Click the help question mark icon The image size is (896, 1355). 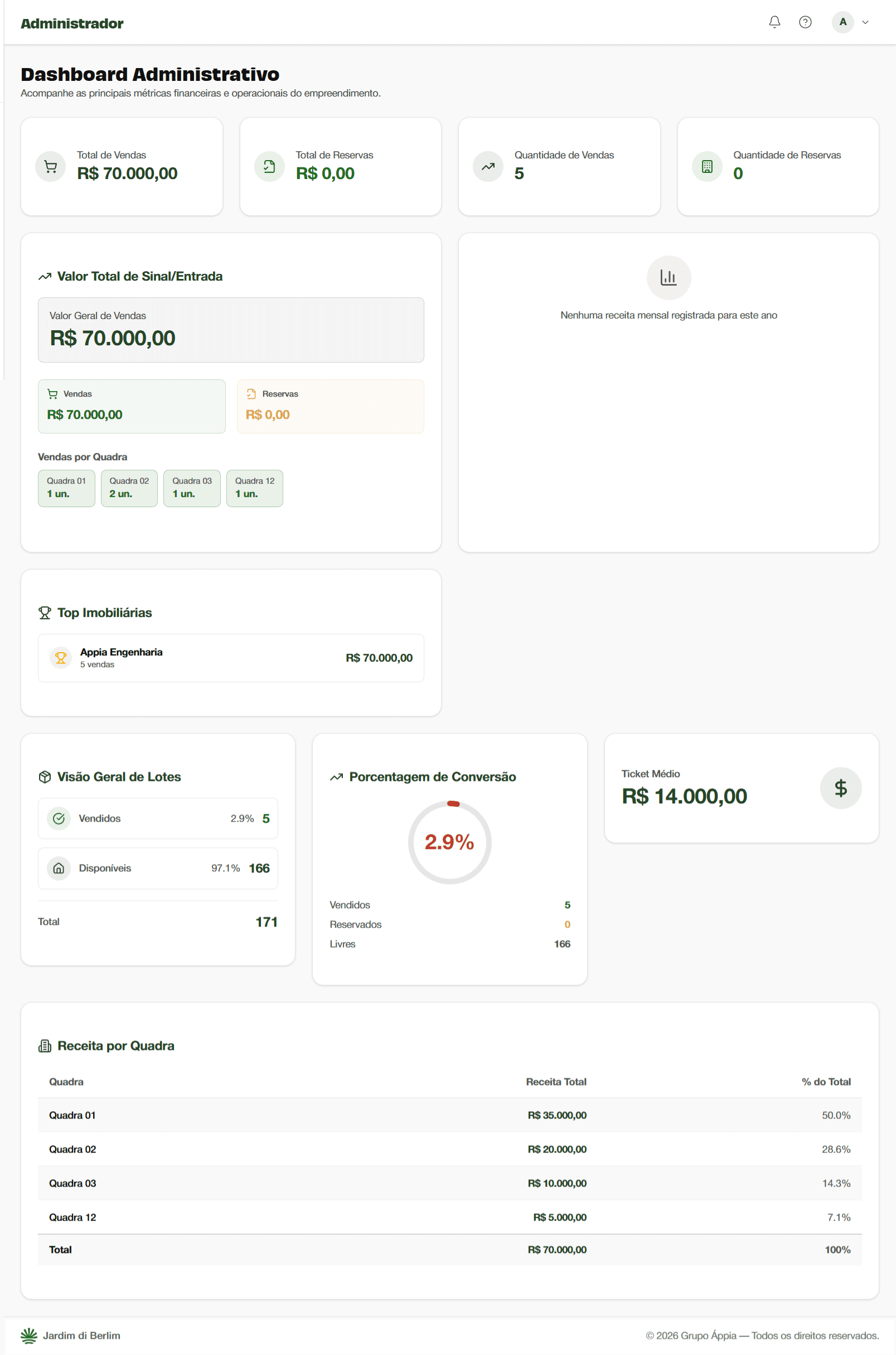click(x=805, y=22)
